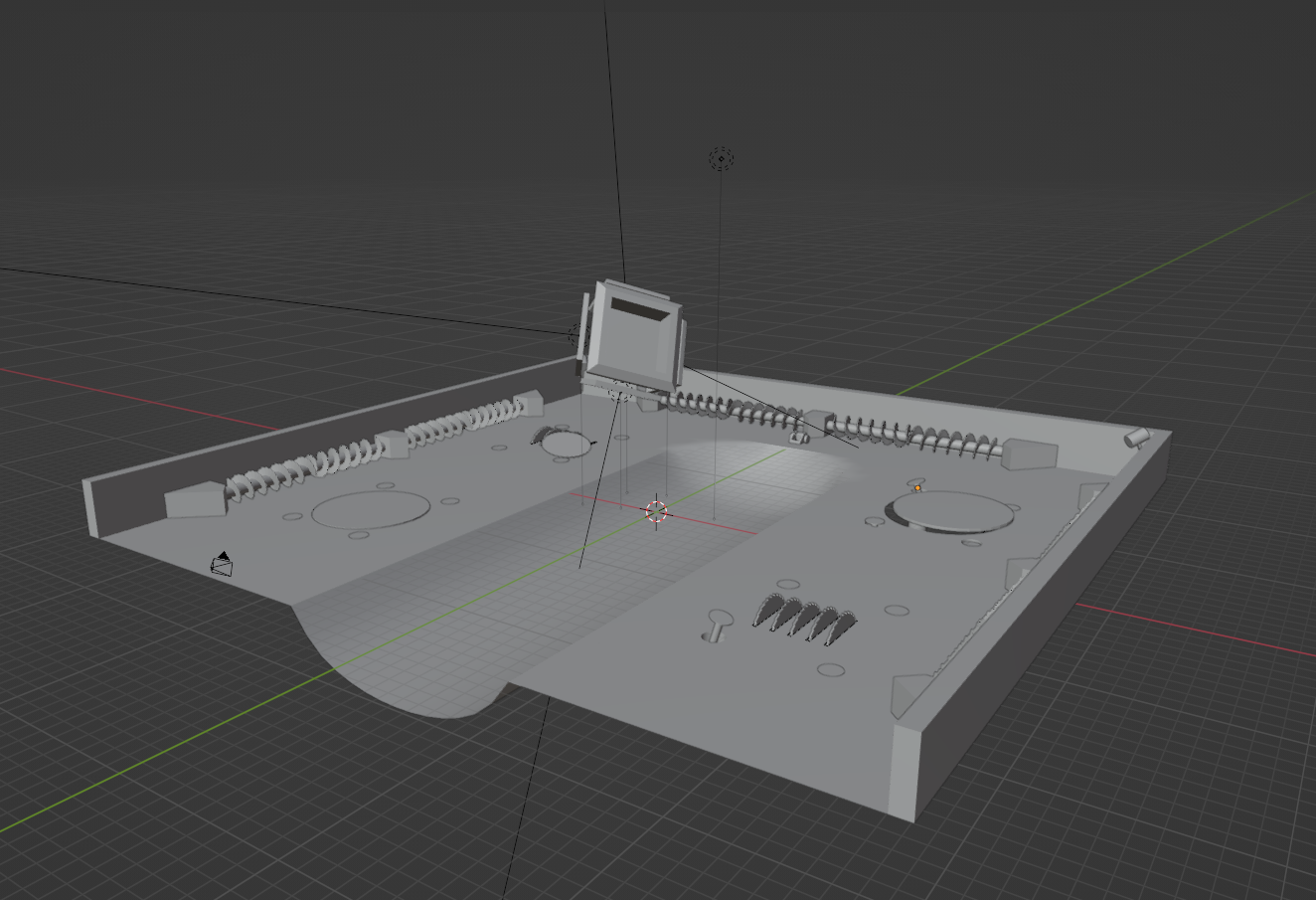Viewport: 1316px width, 900px height.
Task: Click the red-white 3D cursor
Action: click(x=656, y=511)
